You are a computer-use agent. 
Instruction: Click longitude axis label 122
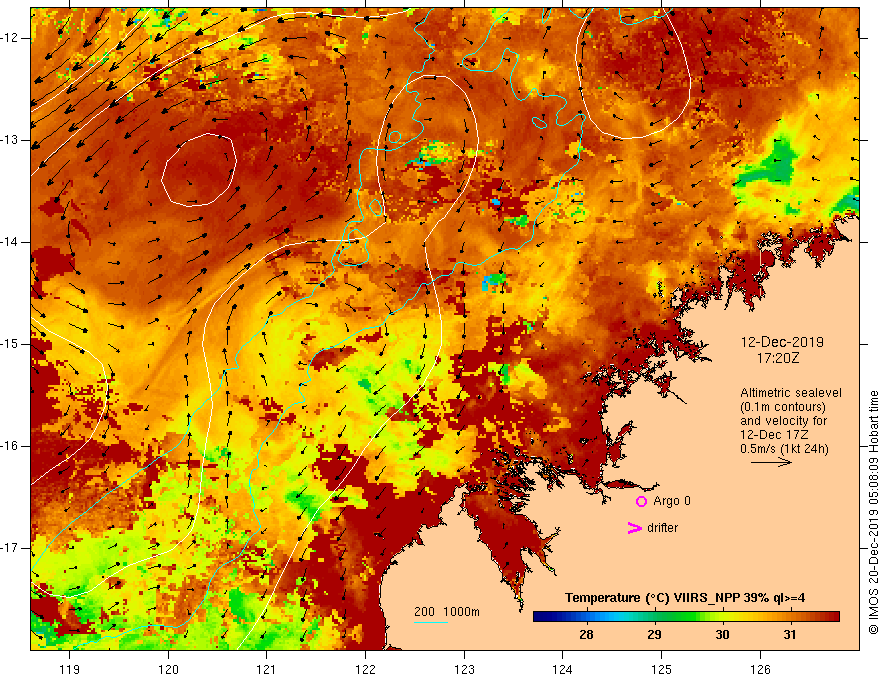click(x=365, y=669)
